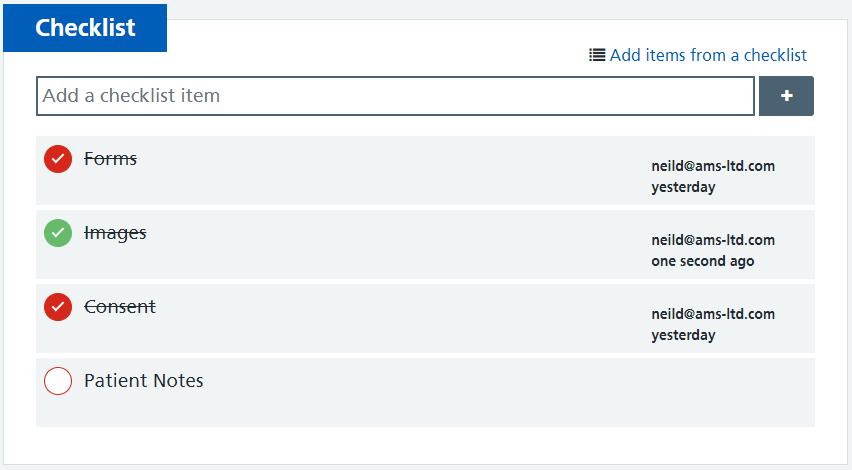Image resolution: width=852 pixels, height=470 pixels.
Task: Click the Patient Notes item text
Action: click(144, 380)
